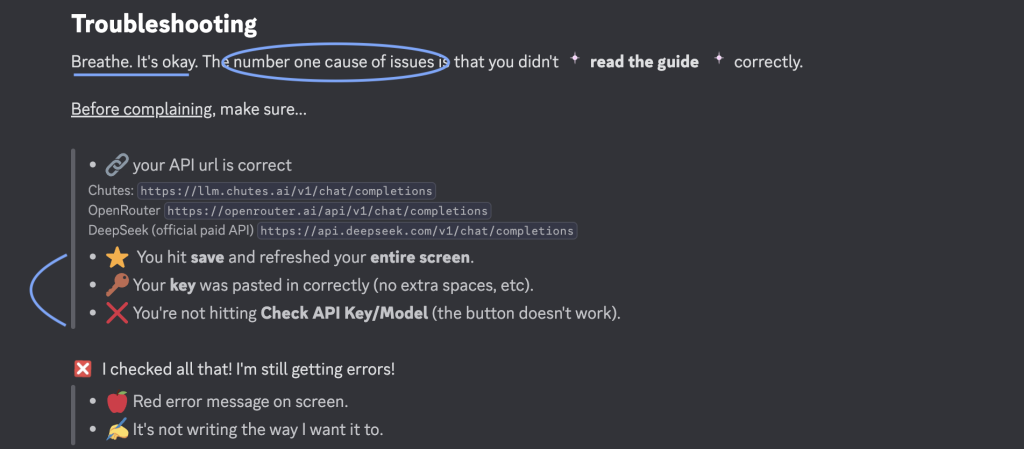Screen dimensions: 1024x449
Task: Click the red X cross emoji
Action: (x=117, y=313)
